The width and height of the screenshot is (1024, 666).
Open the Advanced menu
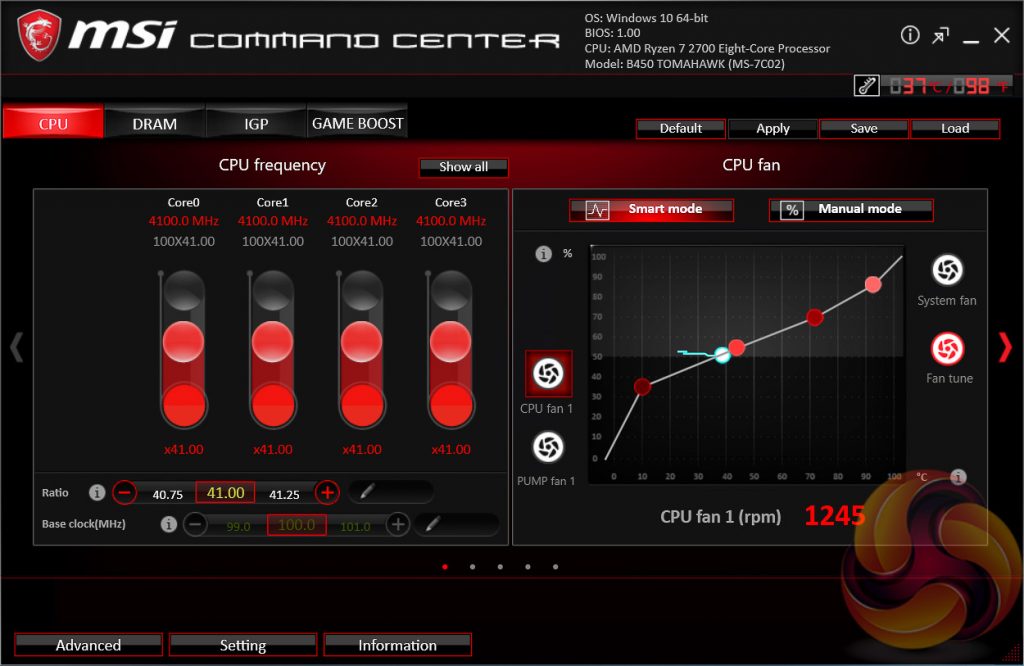click(x=88, y=644)
